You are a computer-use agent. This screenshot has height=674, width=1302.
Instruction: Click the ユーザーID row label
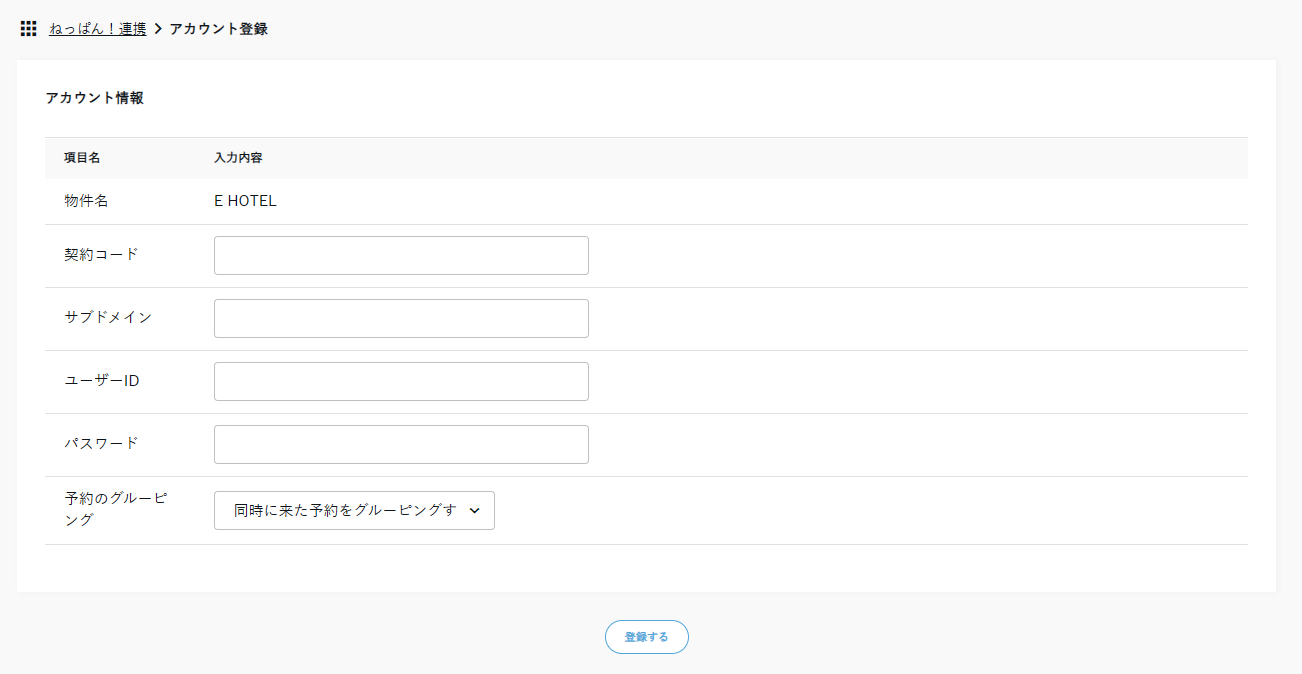click(x=101, y=380)
